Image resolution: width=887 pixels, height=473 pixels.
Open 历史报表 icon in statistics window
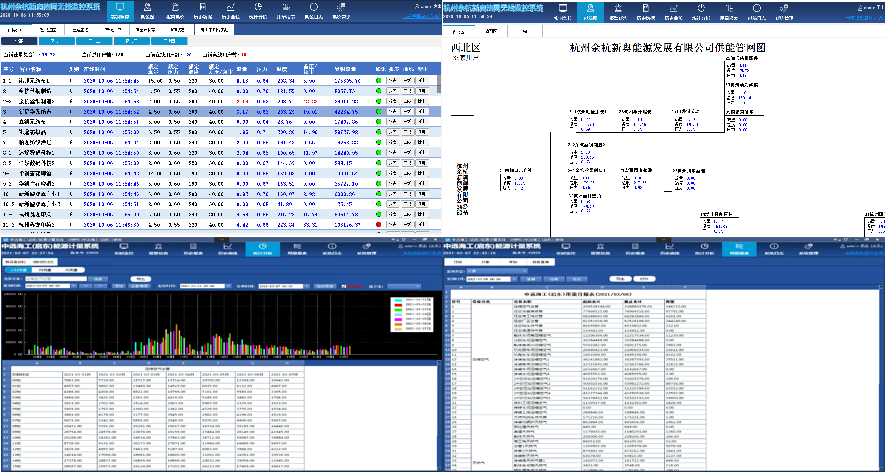pyautogui.click(x=193, y=246)
